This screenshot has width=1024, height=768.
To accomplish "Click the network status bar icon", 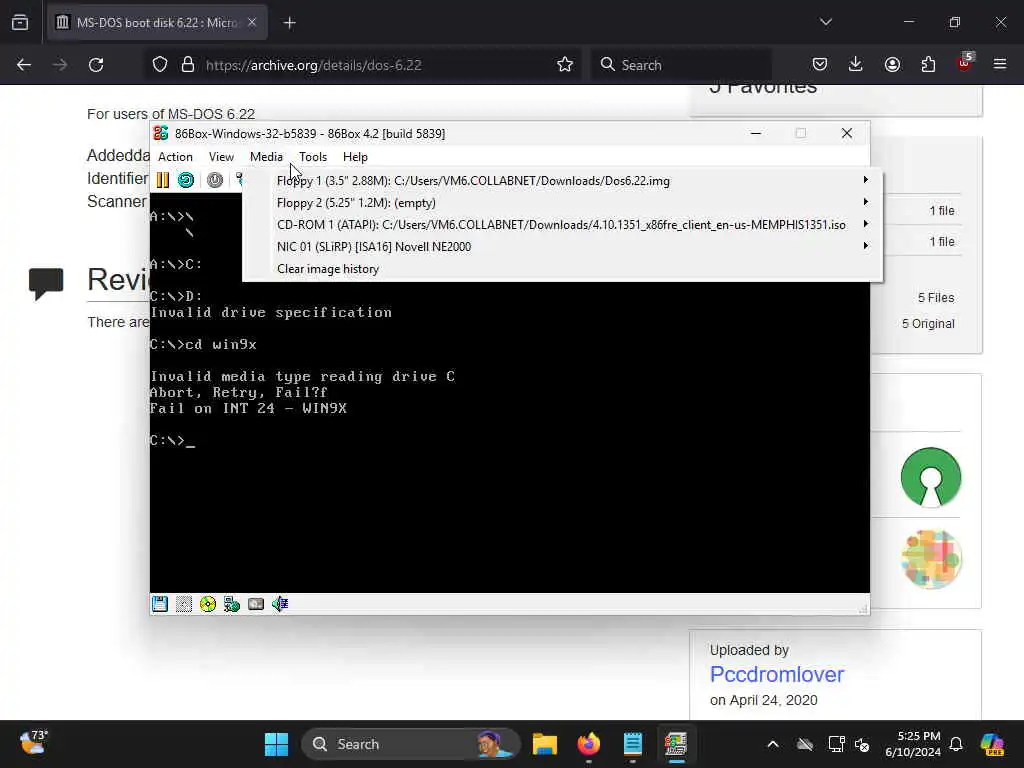I will 232,604.
